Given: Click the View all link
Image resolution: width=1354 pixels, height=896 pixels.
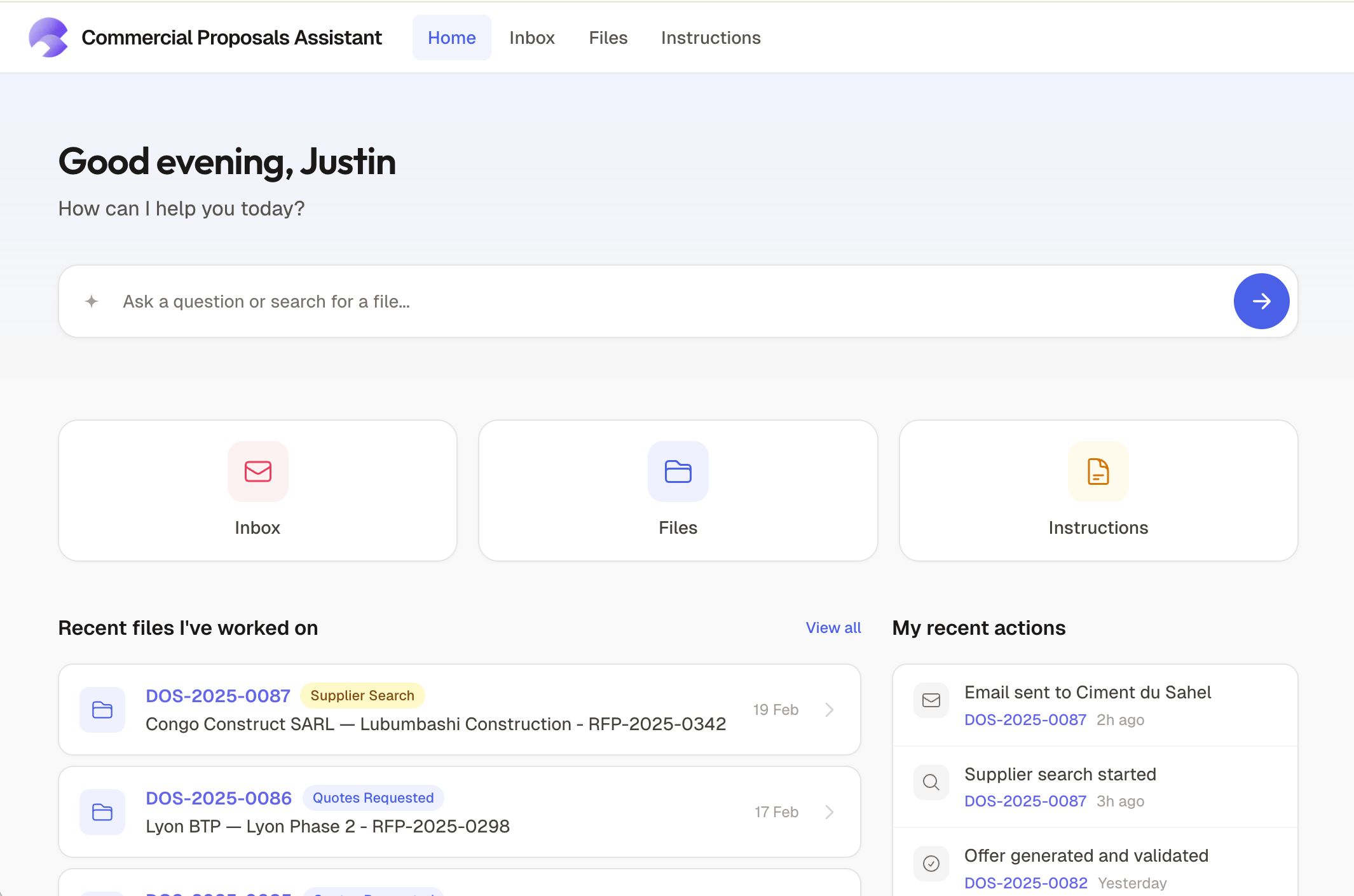Looking at the screenshot, I should pyautogui.click(x=833, y=628).
